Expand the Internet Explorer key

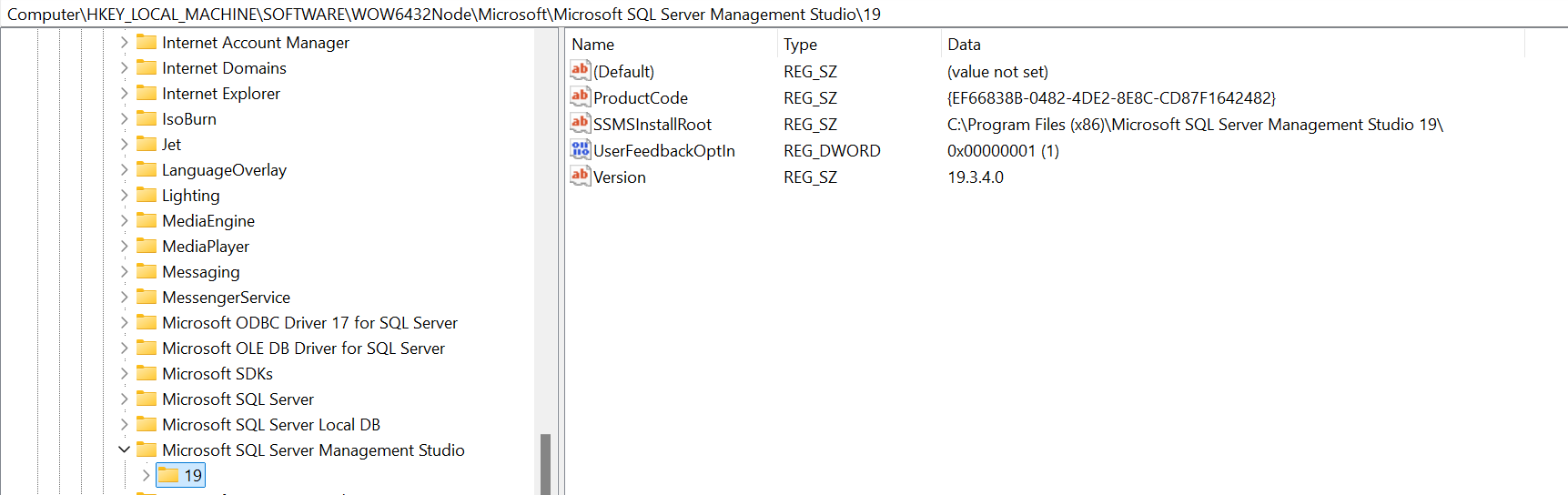pyautogui.click(x=124, y=93)
